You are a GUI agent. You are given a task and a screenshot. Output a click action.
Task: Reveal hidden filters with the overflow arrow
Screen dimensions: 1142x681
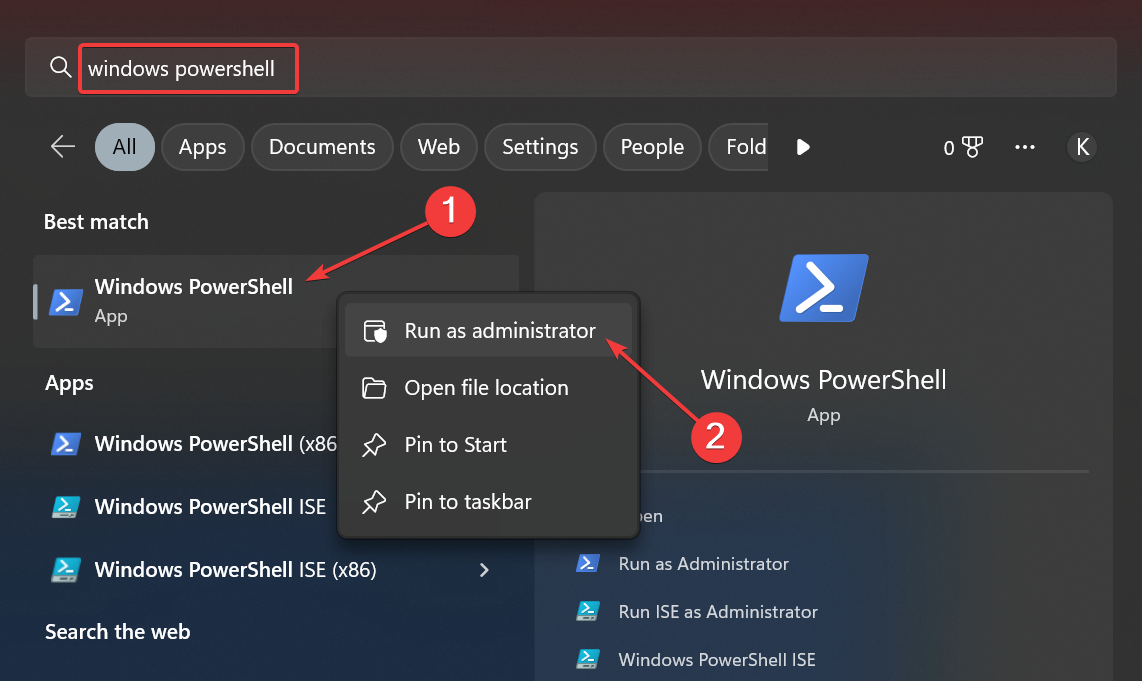803,146
